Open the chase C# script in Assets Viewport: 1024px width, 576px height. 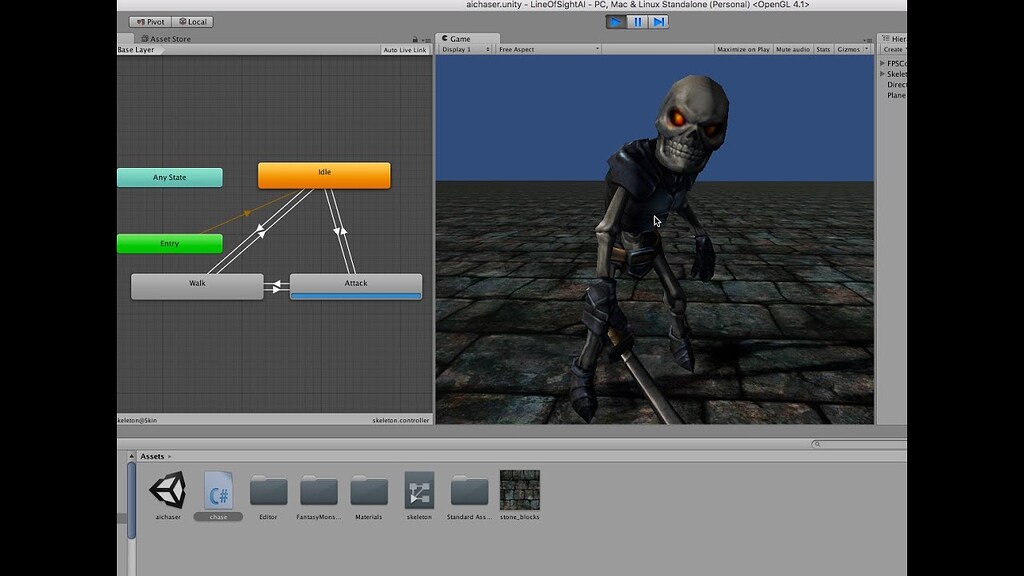tap(218, 490)
